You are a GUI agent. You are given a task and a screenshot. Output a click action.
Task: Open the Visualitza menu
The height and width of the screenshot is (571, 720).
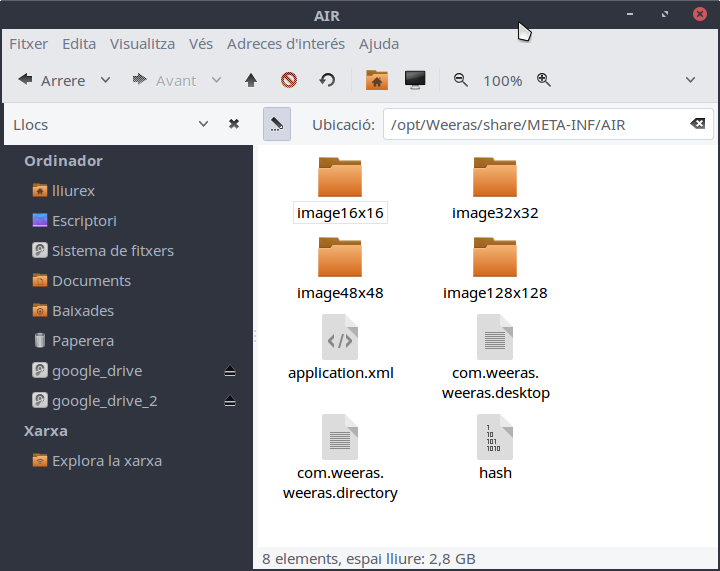coord(142,44)
